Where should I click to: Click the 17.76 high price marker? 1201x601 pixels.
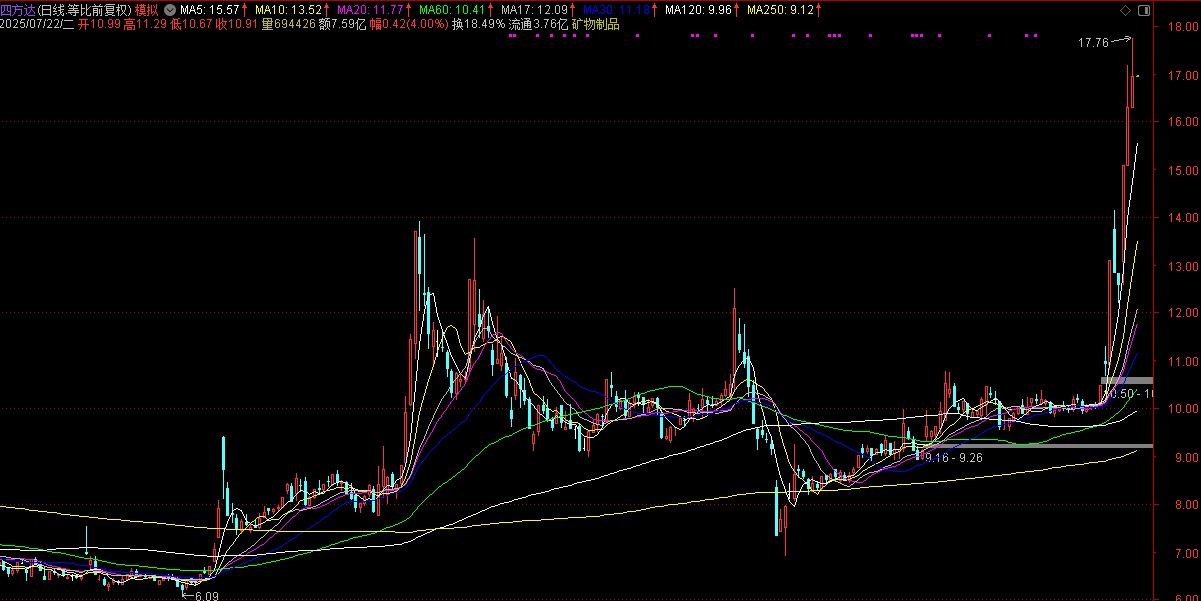1094,43
